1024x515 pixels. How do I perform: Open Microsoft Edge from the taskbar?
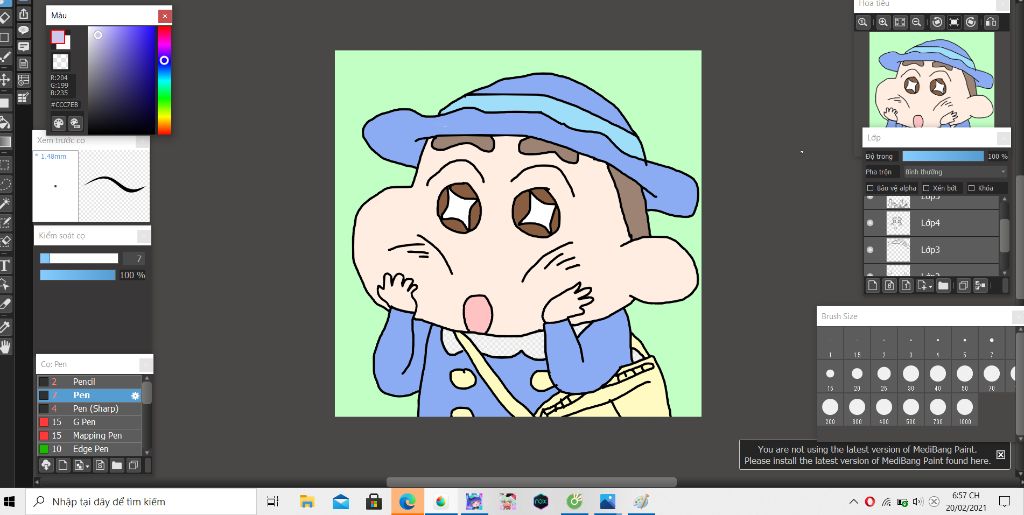point(407,501)
